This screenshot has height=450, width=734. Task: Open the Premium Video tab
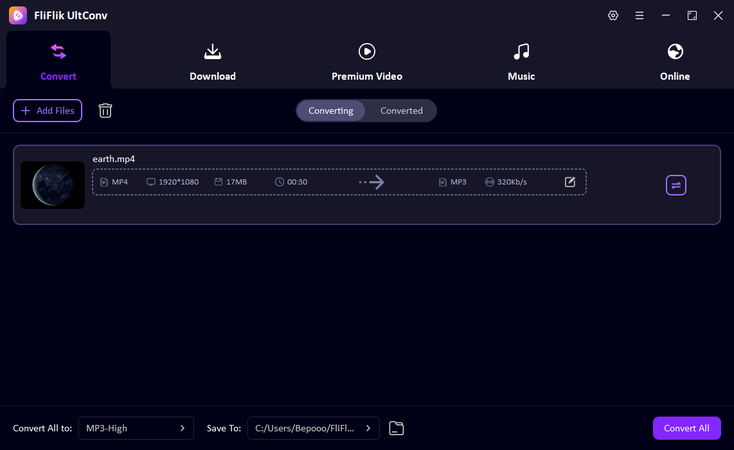[367, 61]
